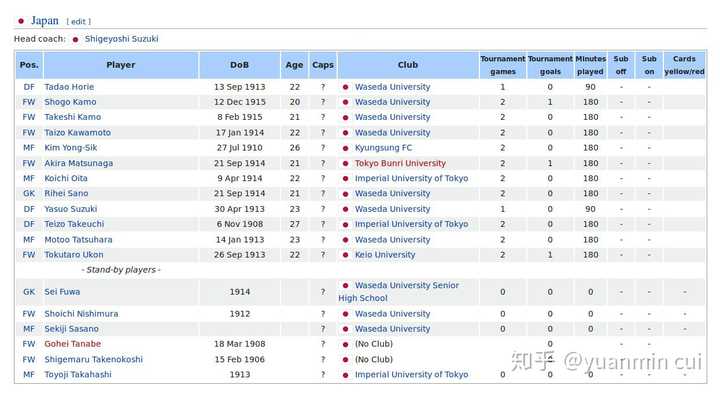
Task: Click flag icon beside Kyungsung FC
Action: pos(345,148)
